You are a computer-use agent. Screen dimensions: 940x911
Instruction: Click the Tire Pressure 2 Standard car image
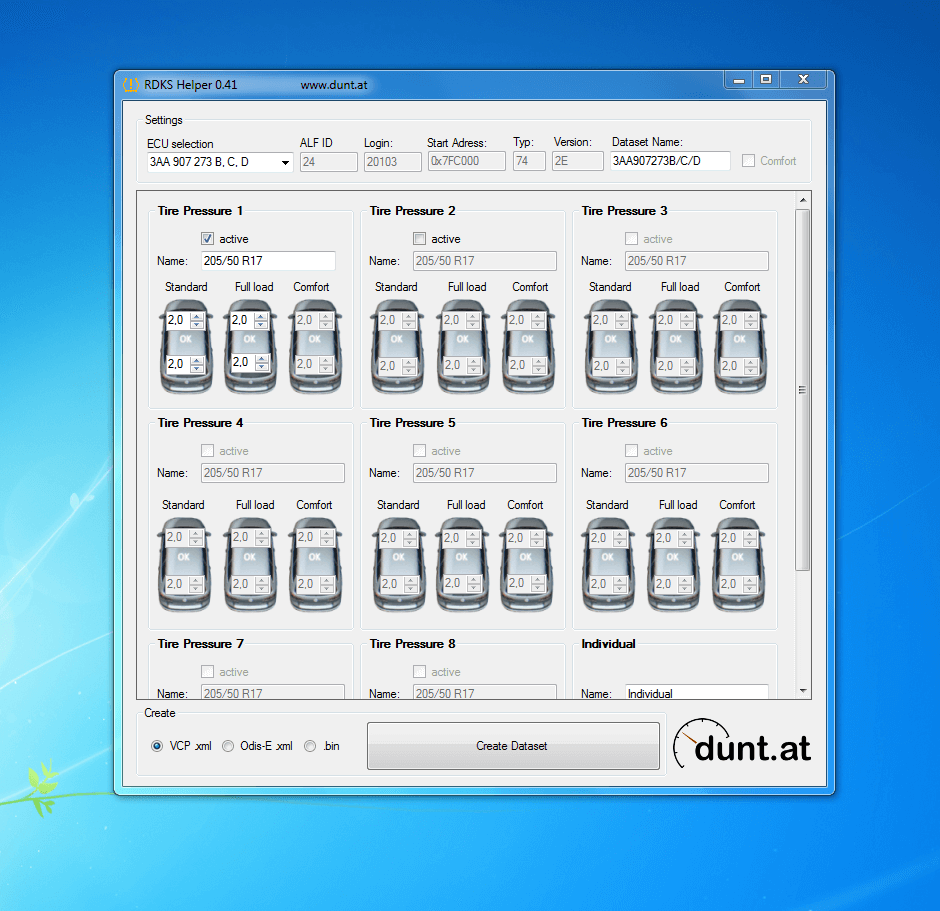click(x=397, y=347)
